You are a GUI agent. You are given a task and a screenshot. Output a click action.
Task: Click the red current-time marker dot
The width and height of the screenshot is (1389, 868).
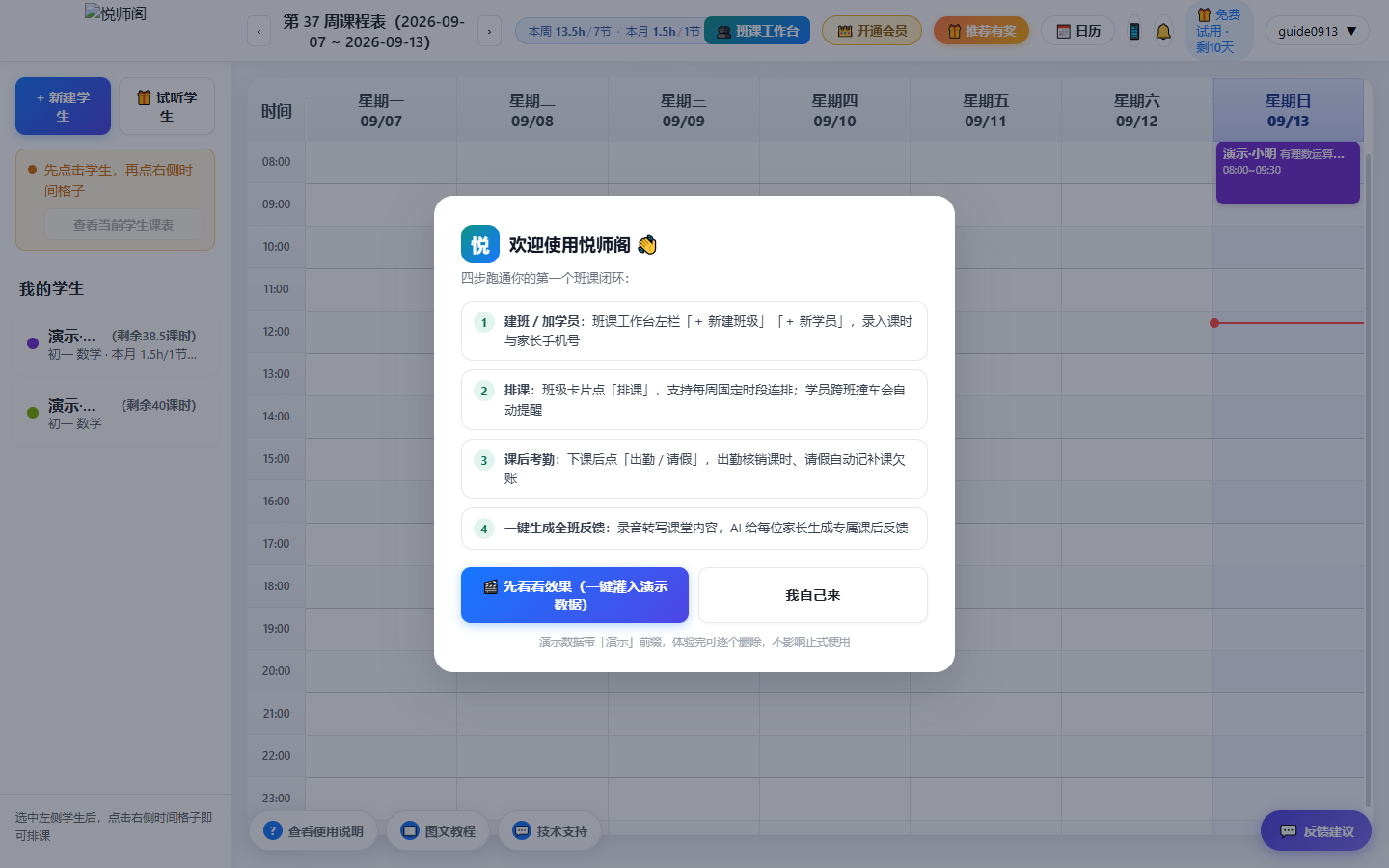click(1214, 323)
